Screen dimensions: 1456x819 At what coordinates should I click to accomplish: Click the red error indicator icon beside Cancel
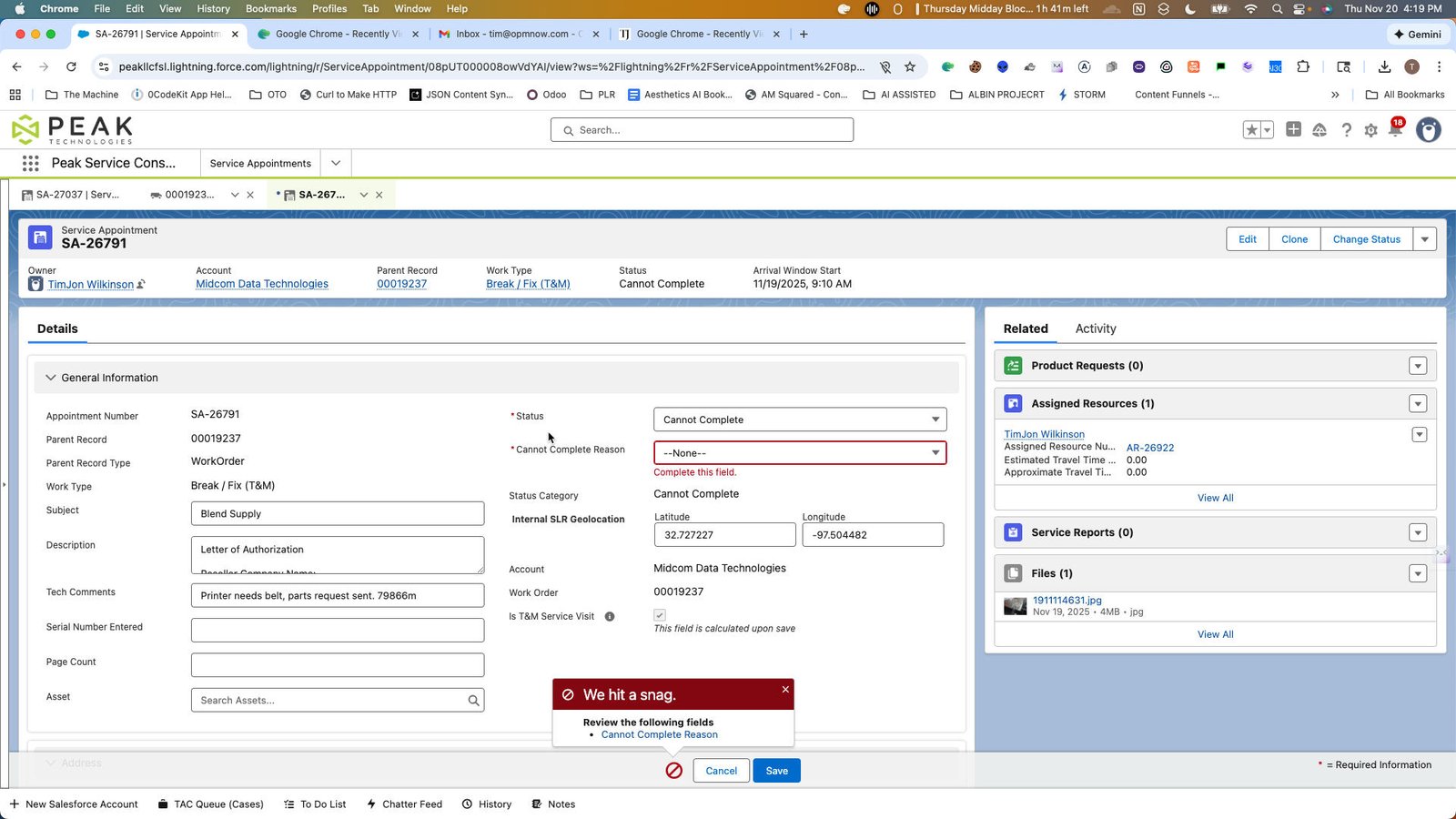coord(674,771)
